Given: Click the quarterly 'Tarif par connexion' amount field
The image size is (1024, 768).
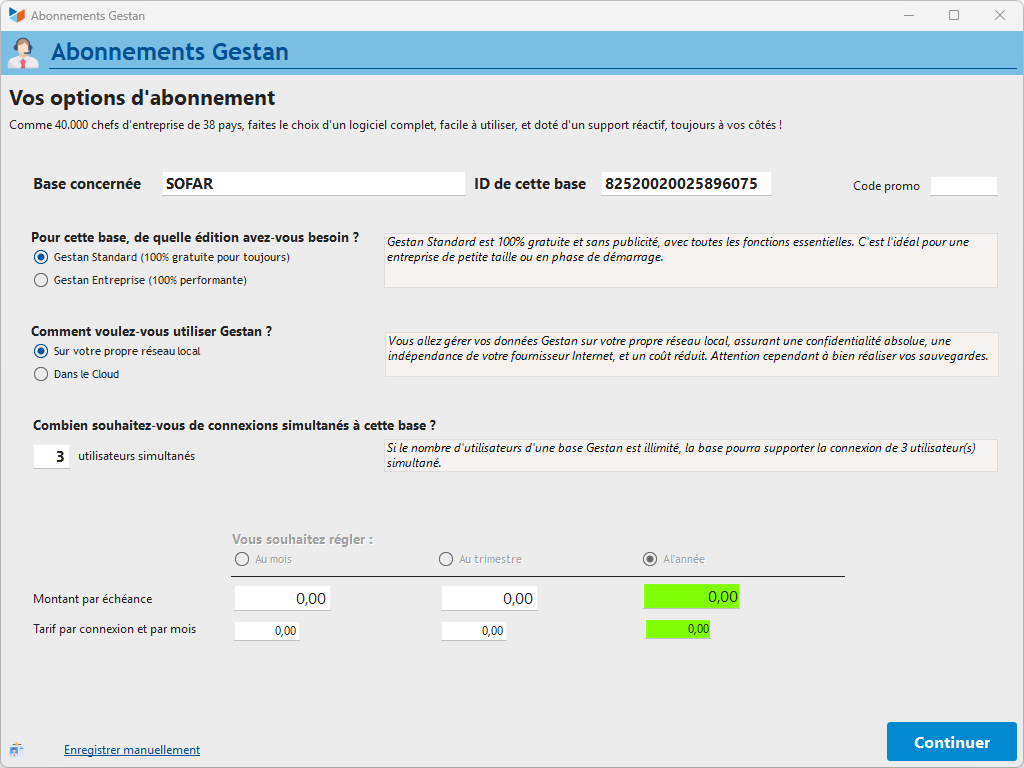Looking at the screenshot, I should (x=473, y=631).
